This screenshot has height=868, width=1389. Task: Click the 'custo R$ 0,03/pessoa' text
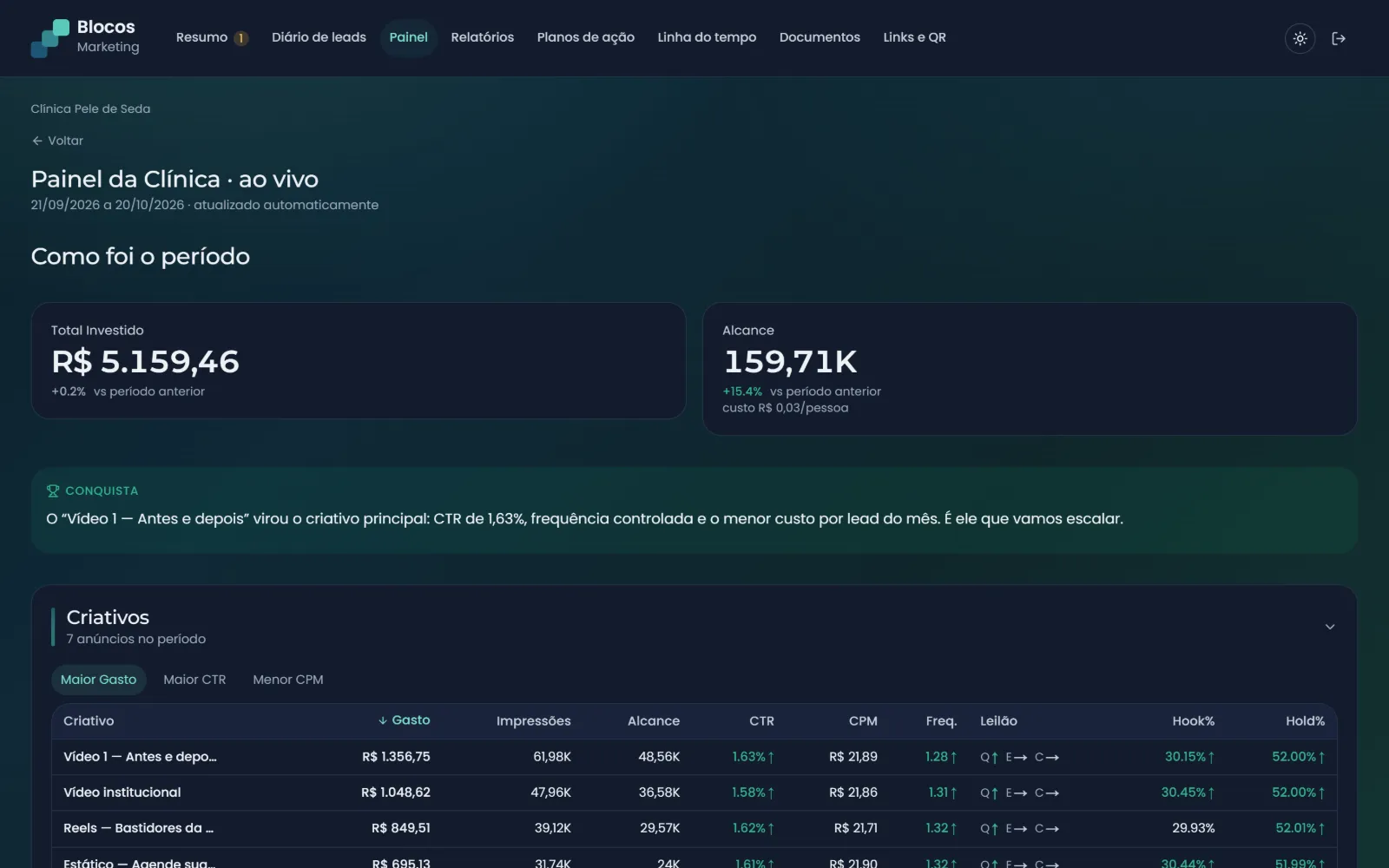click(x=785, y=408)
